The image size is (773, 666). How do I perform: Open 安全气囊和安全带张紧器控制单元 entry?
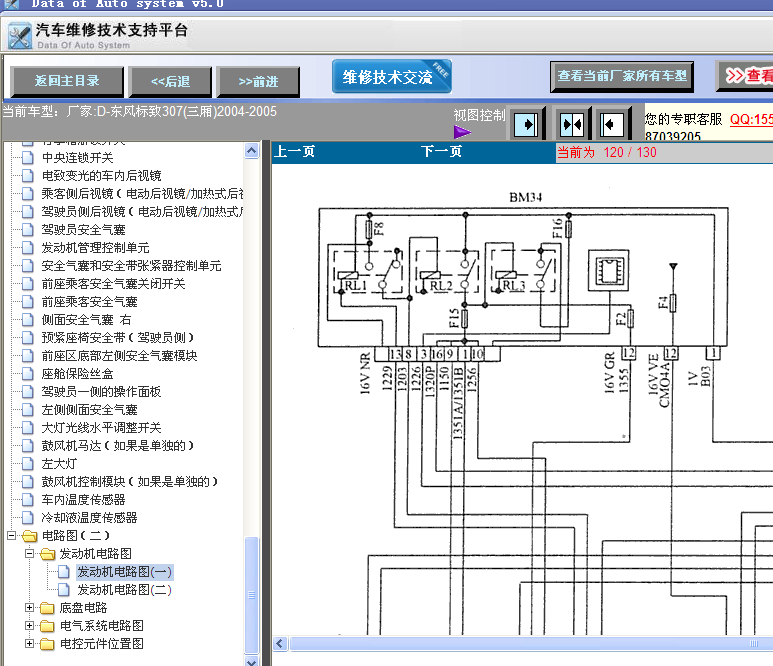[x=132, y=266]
